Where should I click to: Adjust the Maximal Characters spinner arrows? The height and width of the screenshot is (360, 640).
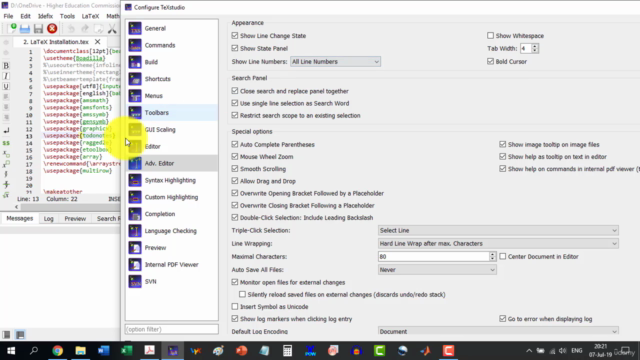(492, 256)
